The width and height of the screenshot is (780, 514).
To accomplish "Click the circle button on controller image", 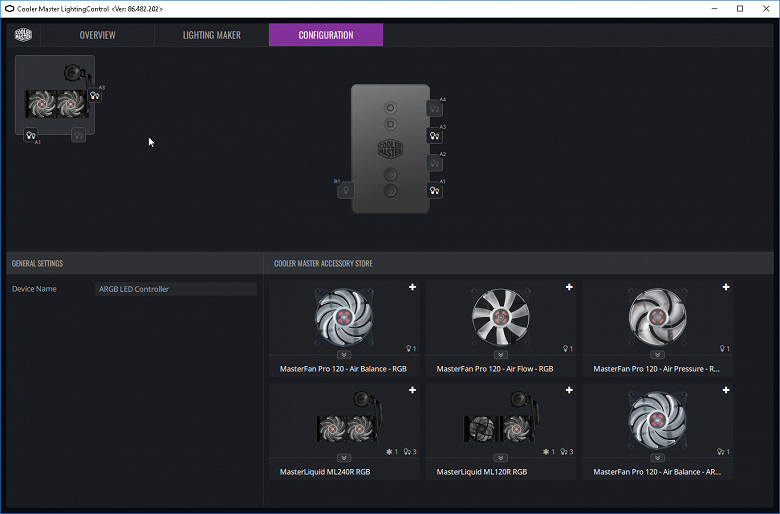I will (390, 108).
